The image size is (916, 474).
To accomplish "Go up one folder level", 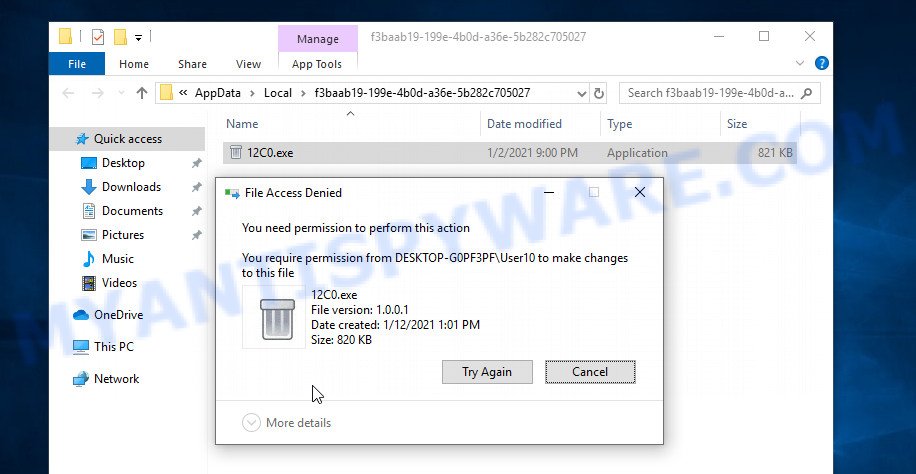I will (x=141, y=93).
